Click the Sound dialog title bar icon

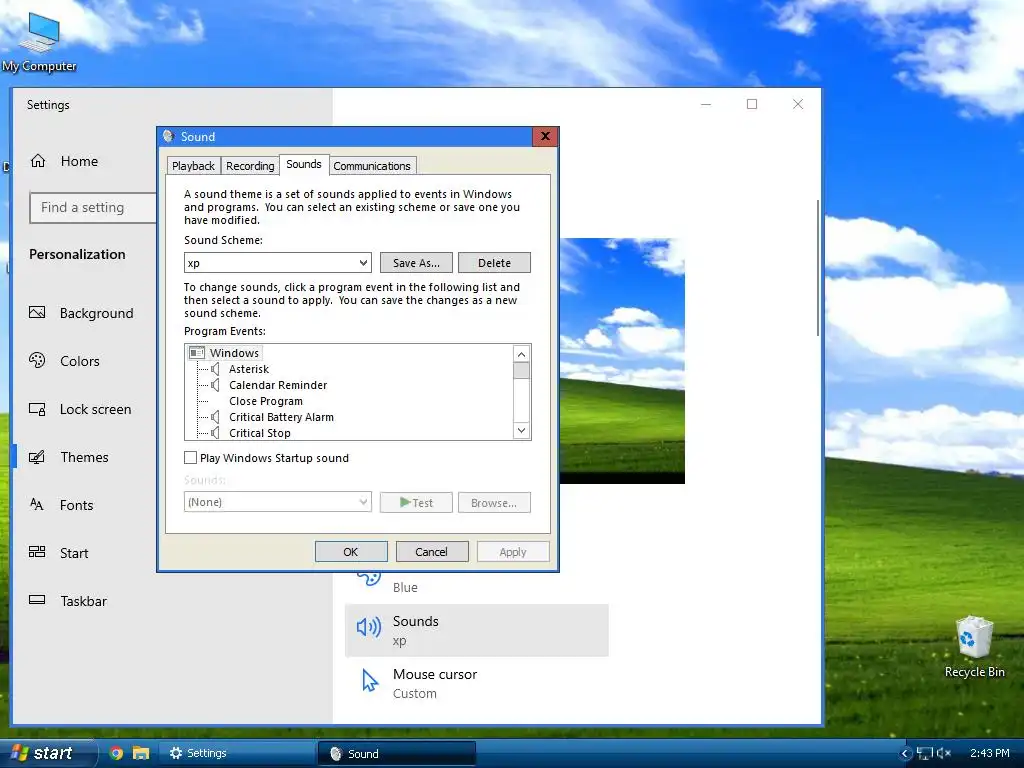click(x=168, y=136)
